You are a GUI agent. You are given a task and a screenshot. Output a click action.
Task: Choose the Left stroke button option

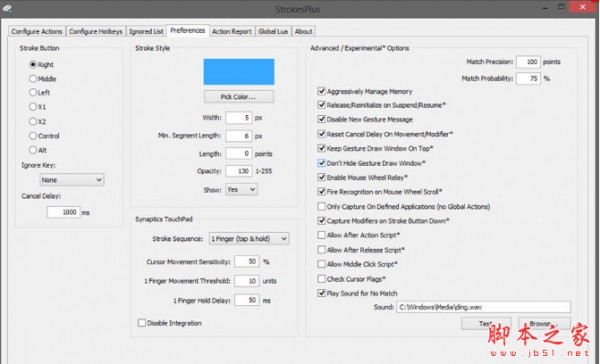click(40, 93)
